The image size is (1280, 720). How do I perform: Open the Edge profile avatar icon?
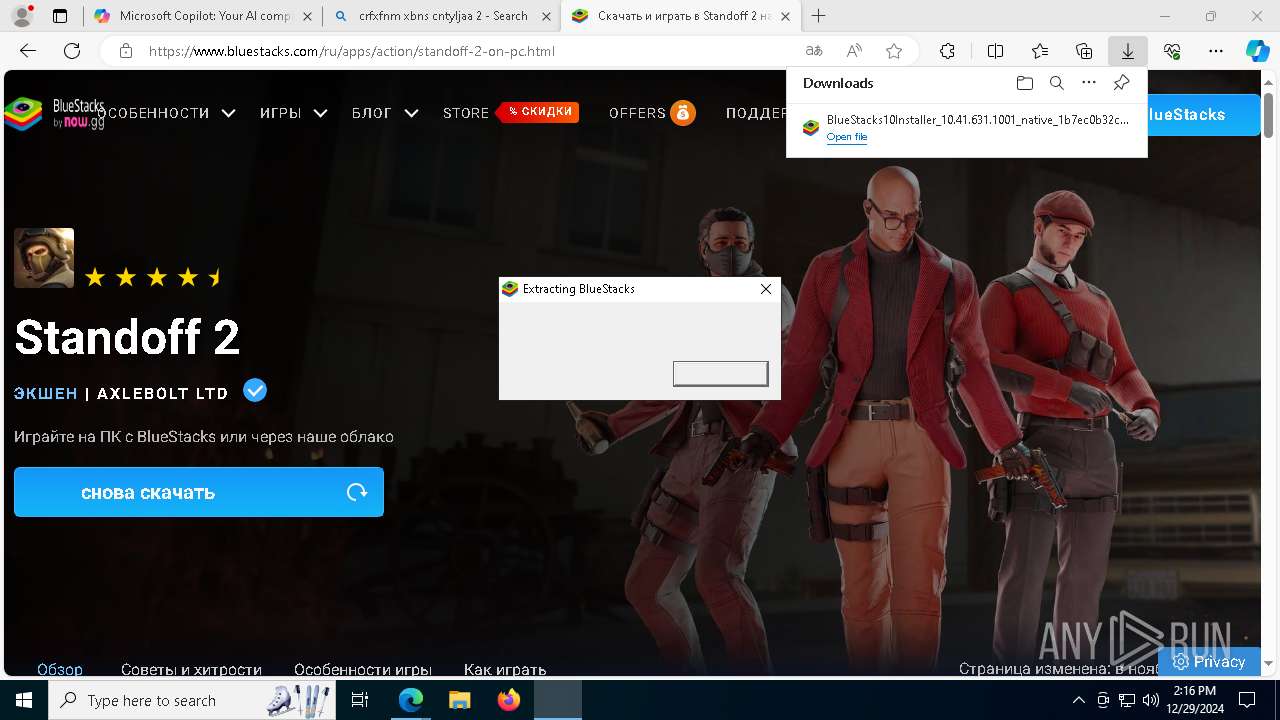point(22,16)
